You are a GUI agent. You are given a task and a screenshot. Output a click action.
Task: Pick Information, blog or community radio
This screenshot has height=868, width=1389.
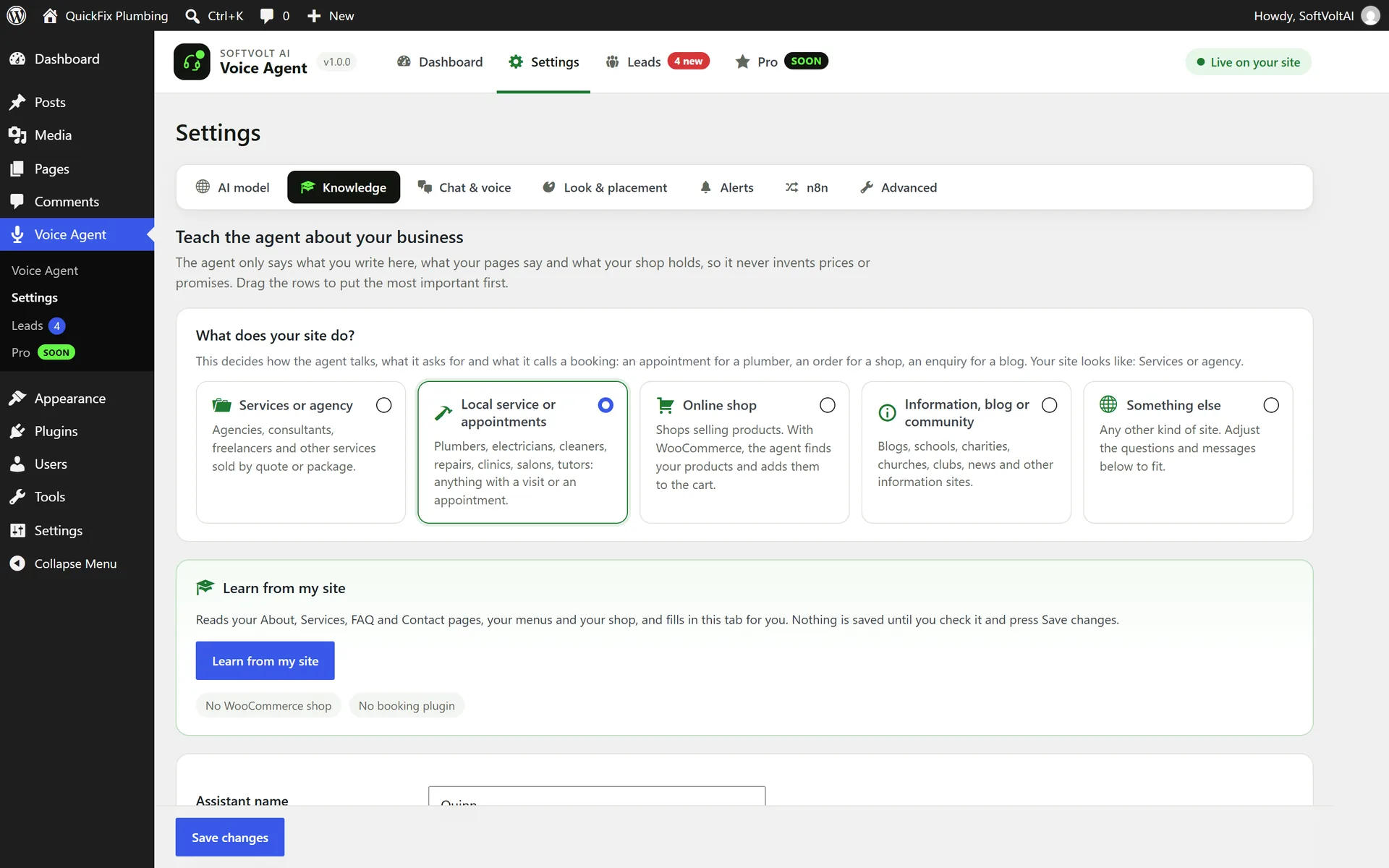(x=1050, y=405)
